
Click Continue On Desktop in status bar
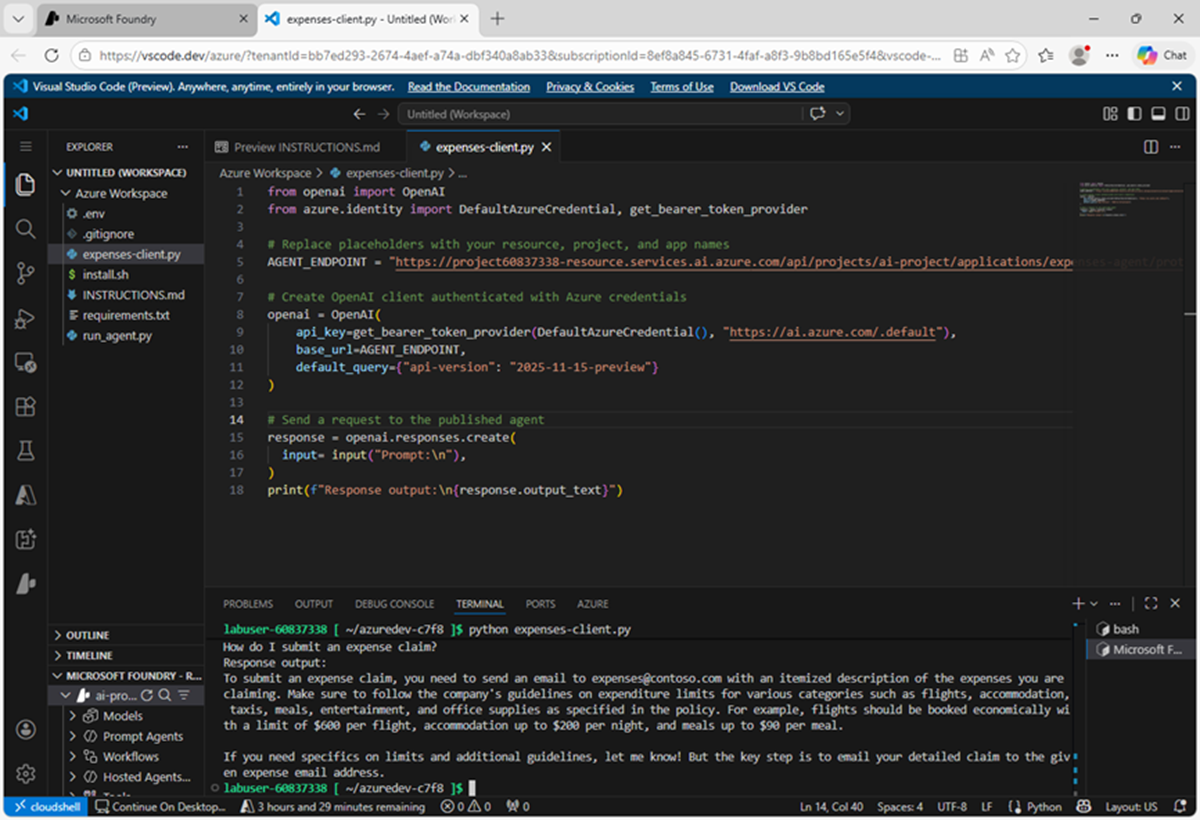(x=161, y=806)
